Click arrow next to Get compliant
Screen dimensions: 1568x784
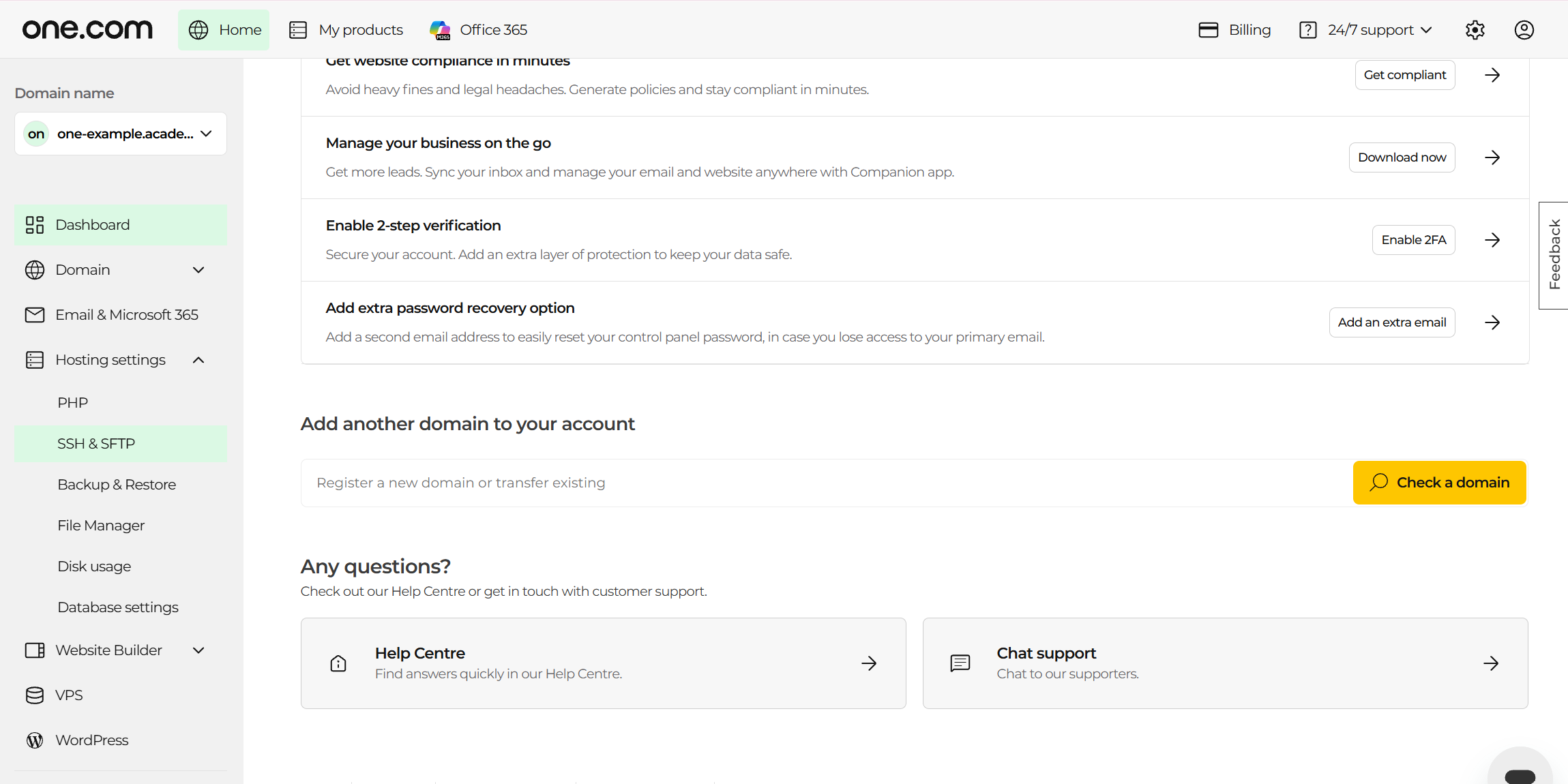click(1492, 75)
